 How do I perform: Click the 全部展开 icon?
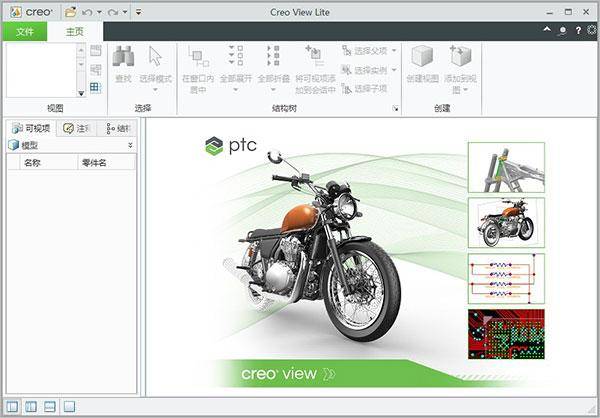point(236,54)
